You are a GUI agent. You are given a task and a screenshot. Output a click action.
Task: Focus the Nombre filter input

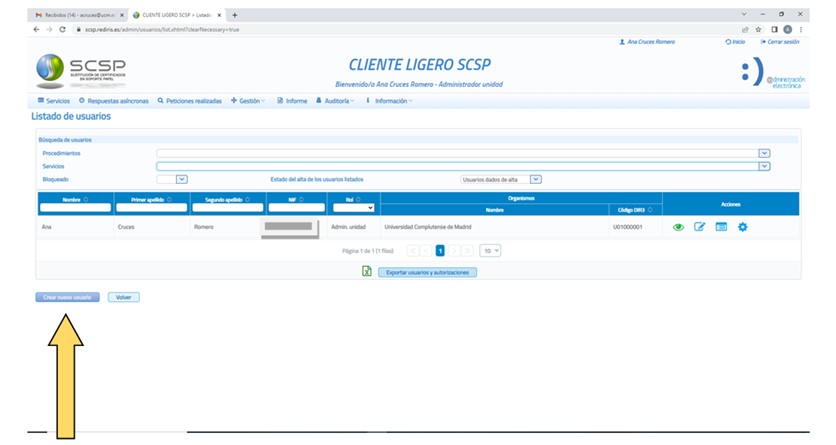75,208
